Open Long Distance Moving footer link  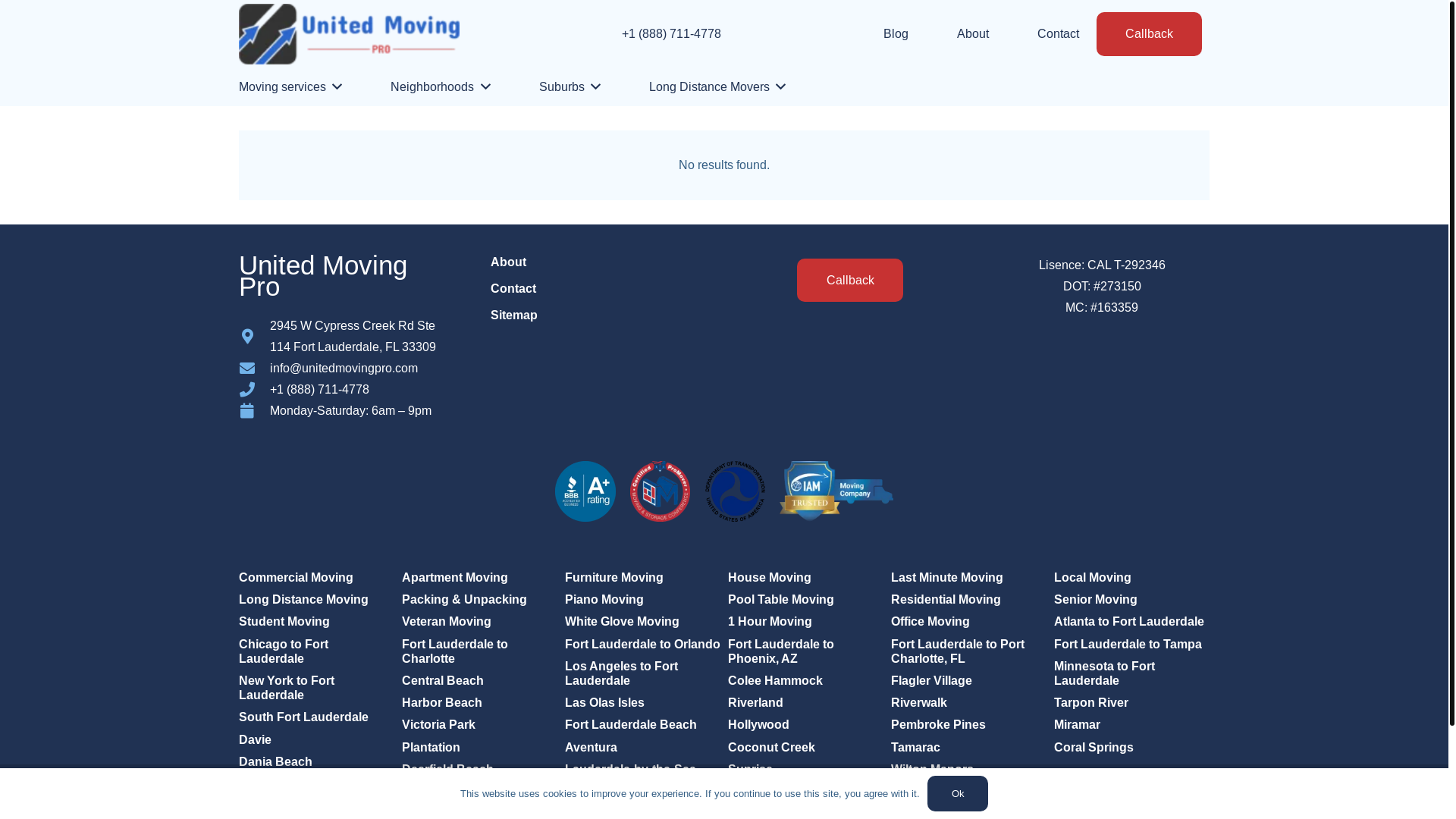point(303,600)
